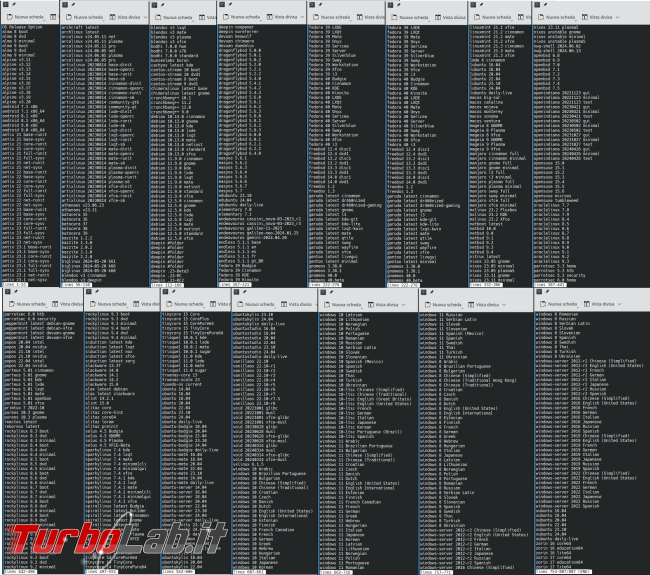
Task: Click terminal icon of the windows 11 Russian window
Action: [424, 292]
